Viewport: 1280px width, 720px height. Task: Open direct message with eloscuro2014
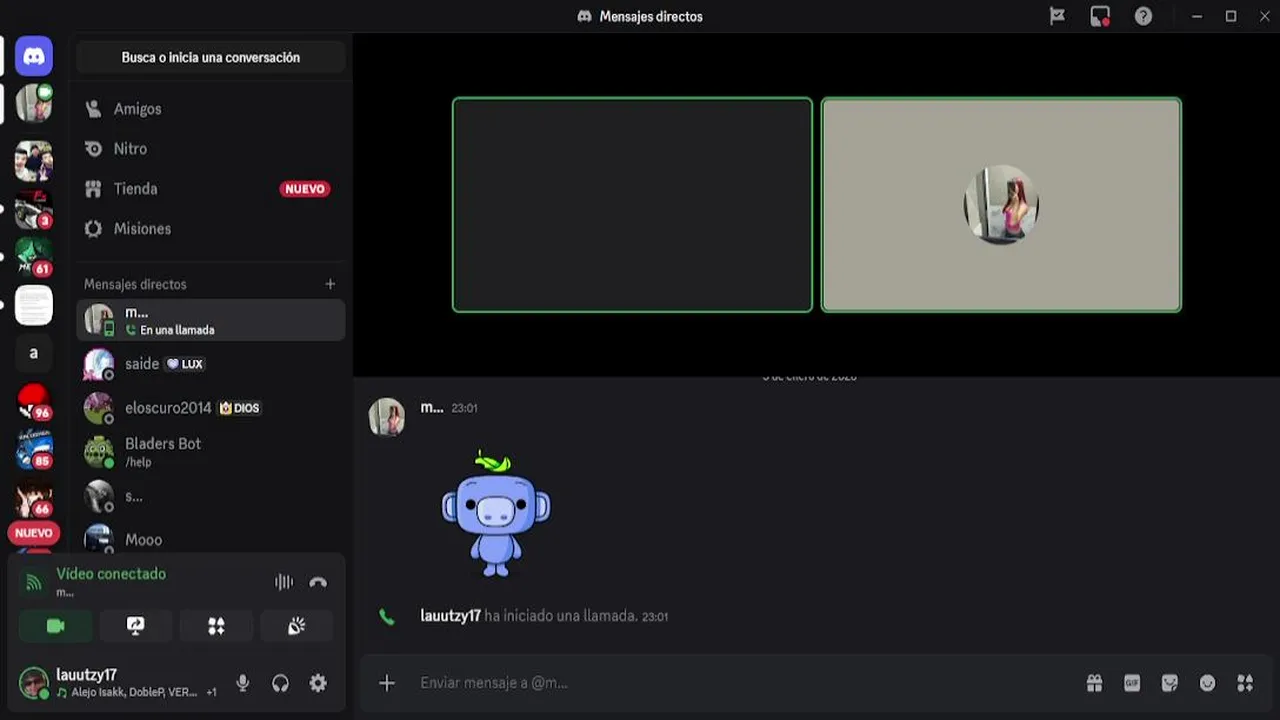(211, 408)
